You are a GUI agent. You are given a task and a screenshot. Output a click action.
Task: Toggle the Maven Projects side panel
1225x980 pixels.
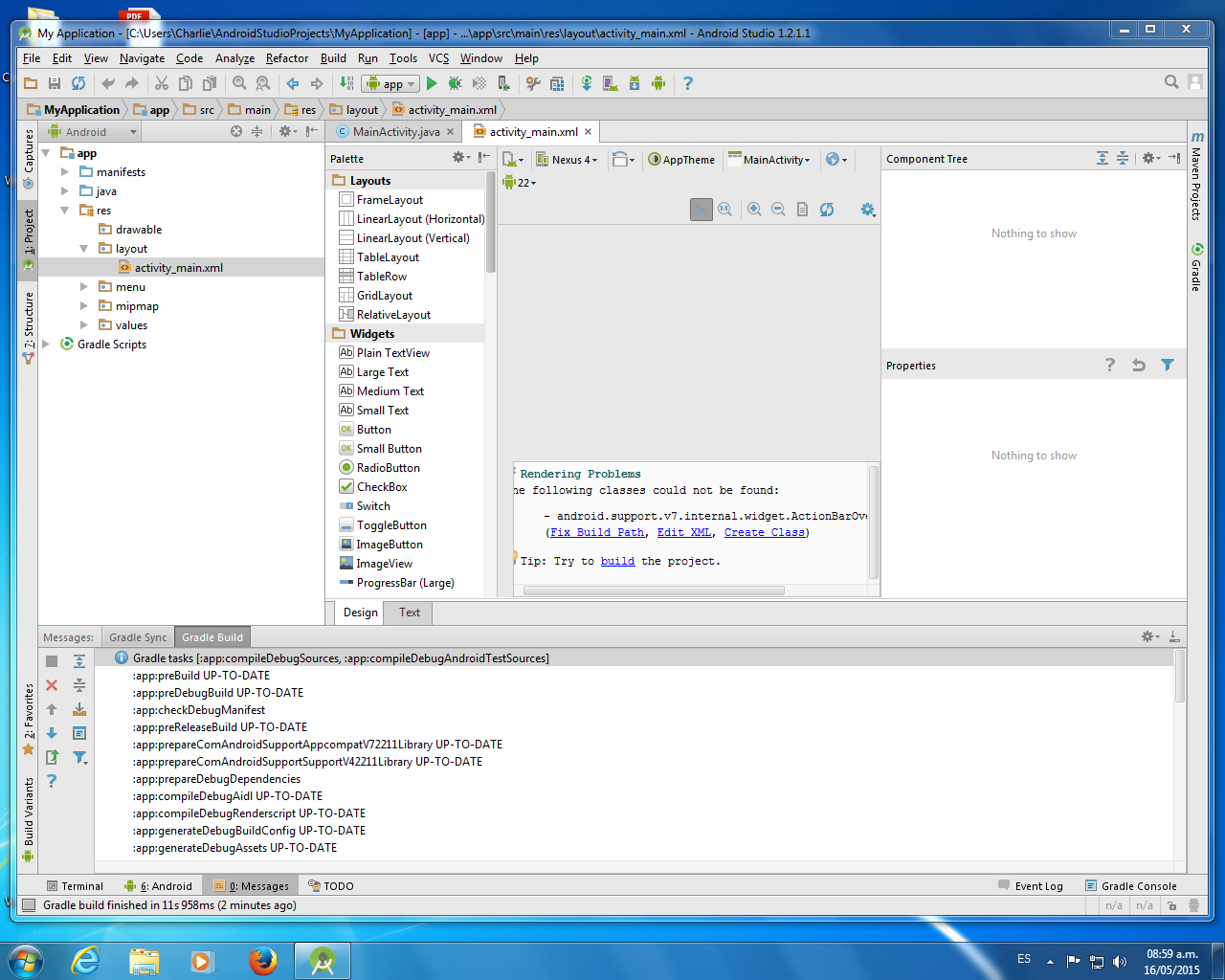[x=1196, y=177]
